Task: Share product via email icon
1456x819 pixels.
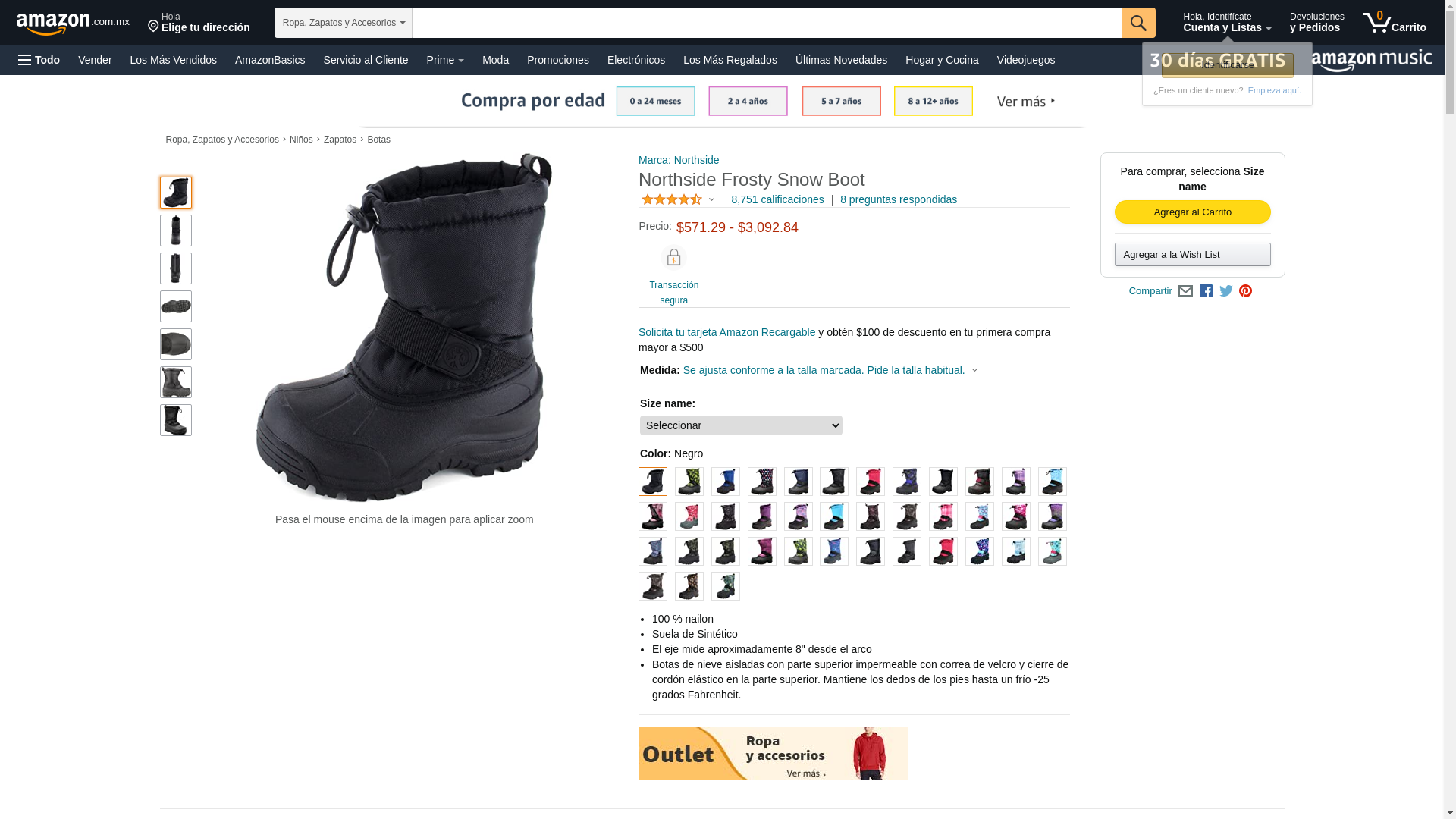Action: pyautogui.click(x=1185, y=291)
